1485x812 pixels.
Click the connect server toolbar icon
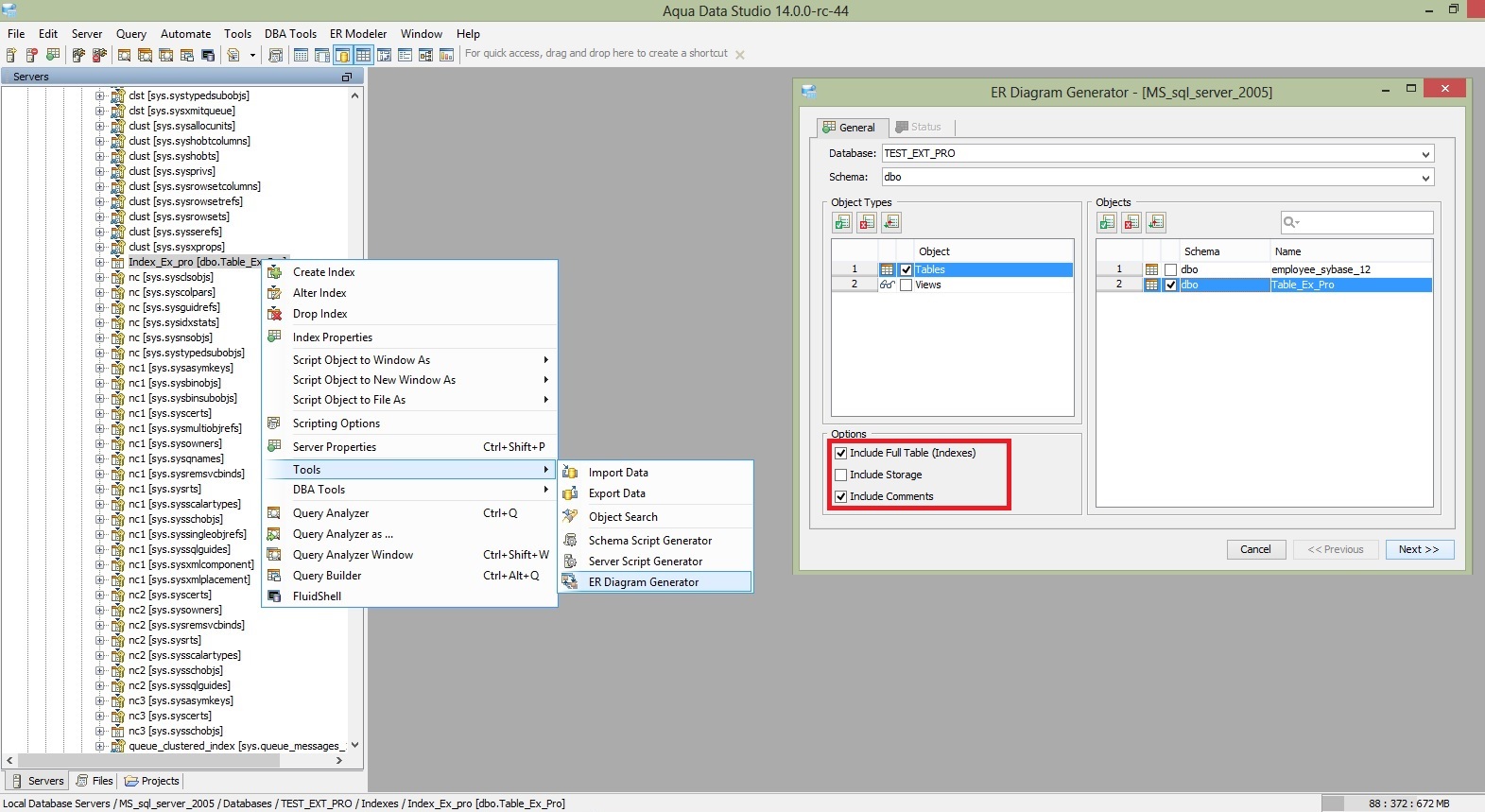tap(78, 55)
